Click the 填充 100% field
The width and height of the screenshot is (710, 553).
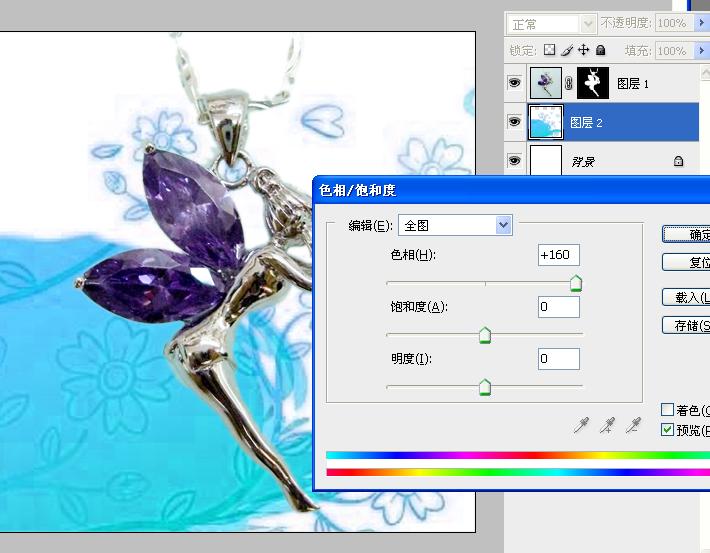tap(675, 50)
